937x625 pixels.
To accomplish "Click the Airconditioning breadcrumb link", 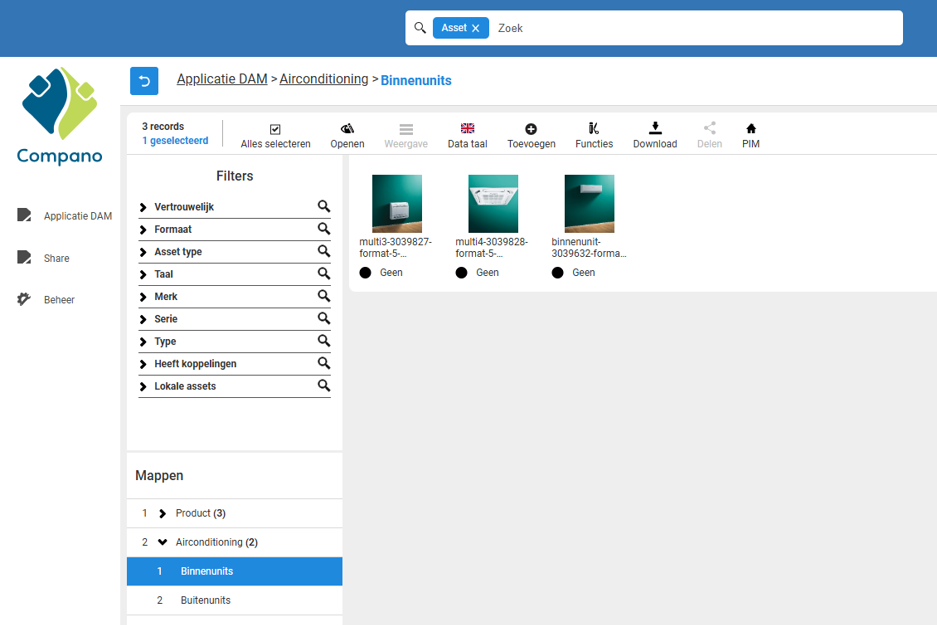I will (x=324, y=79).
